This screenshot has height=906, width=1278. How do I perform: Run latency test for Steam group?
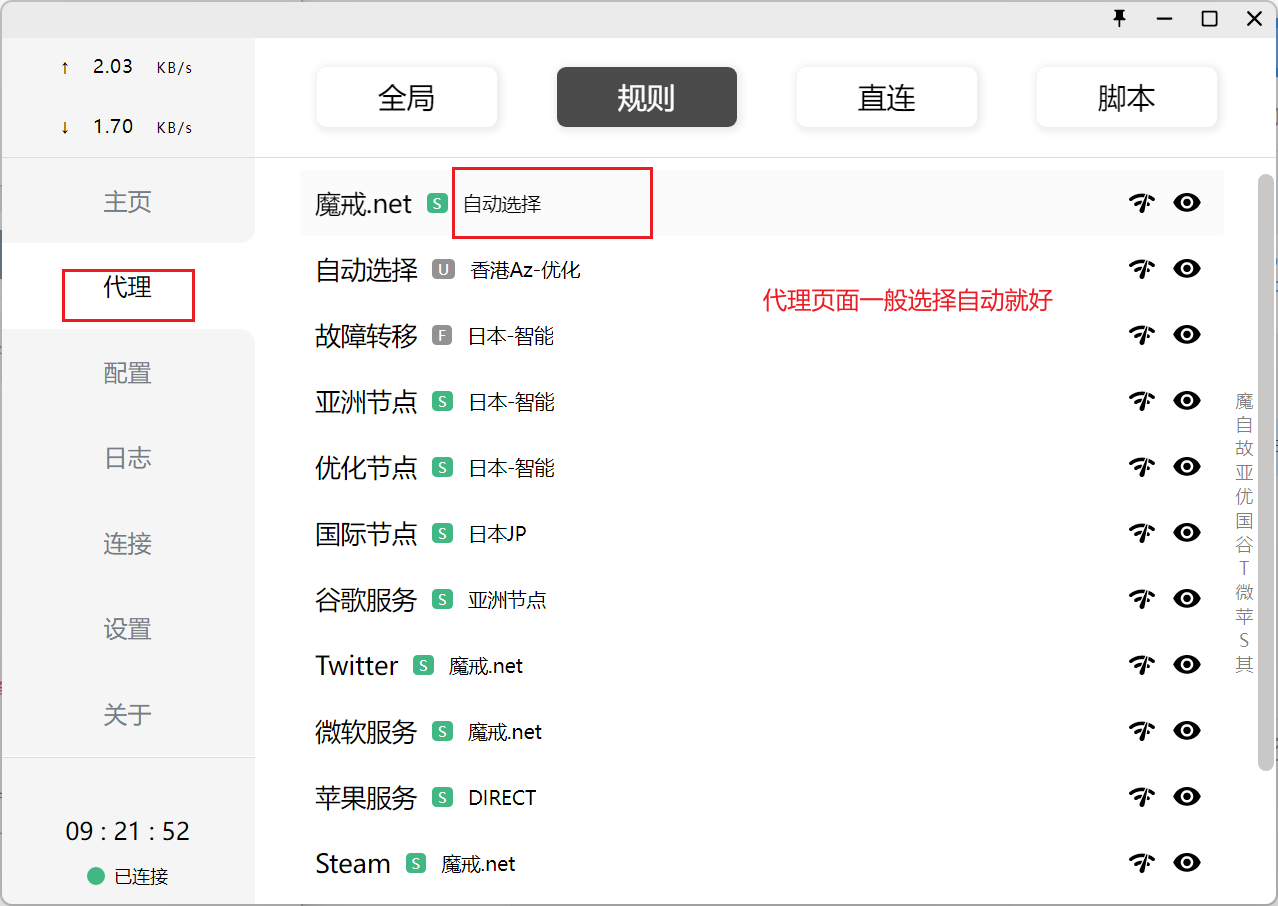coord(1141,863)
